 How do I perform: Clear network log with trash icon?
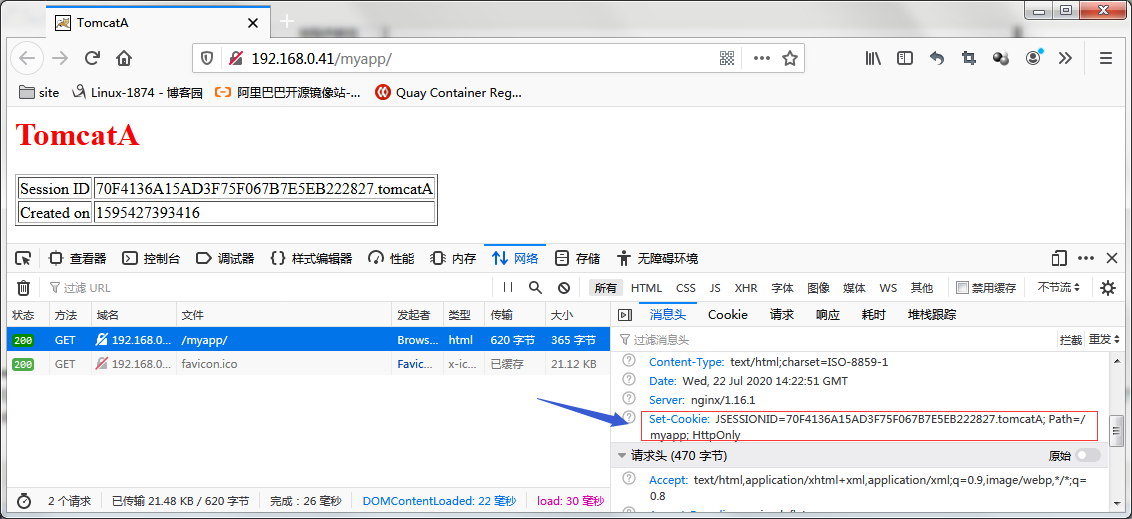coord(23,288)
